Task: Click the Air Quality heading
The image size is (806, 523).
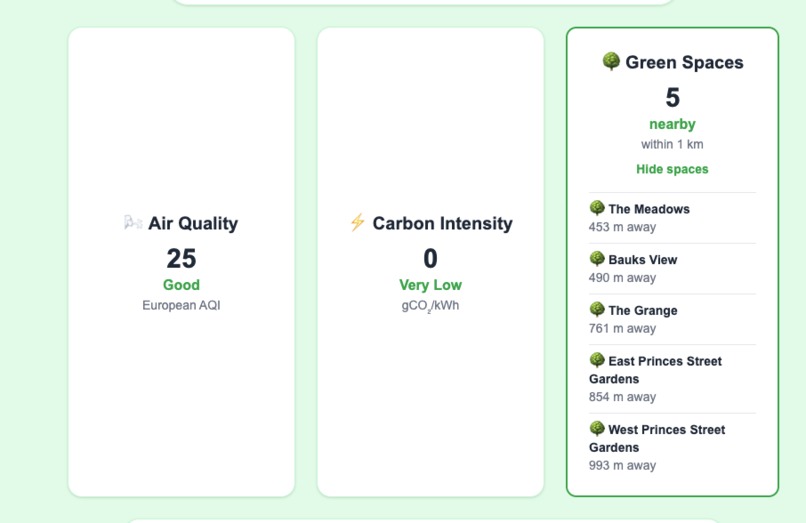Action: pos(193,223)
